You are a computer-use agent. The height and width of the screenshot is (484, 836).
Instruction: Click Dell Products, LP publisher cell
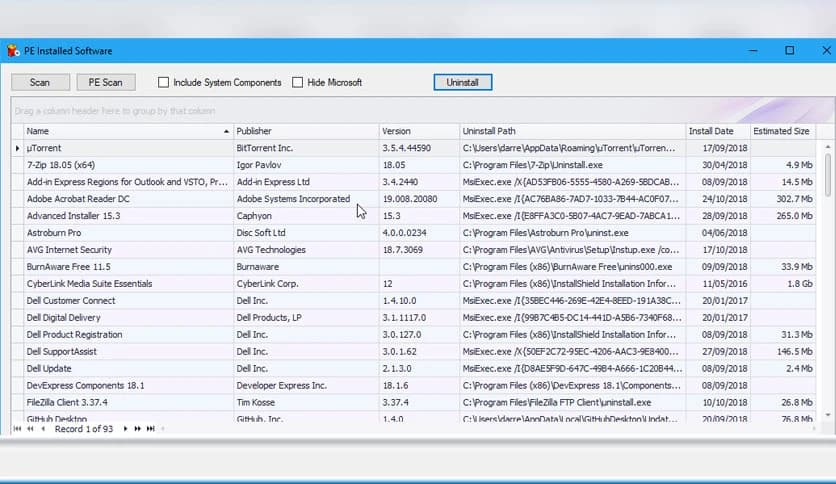tap(306, 318)
